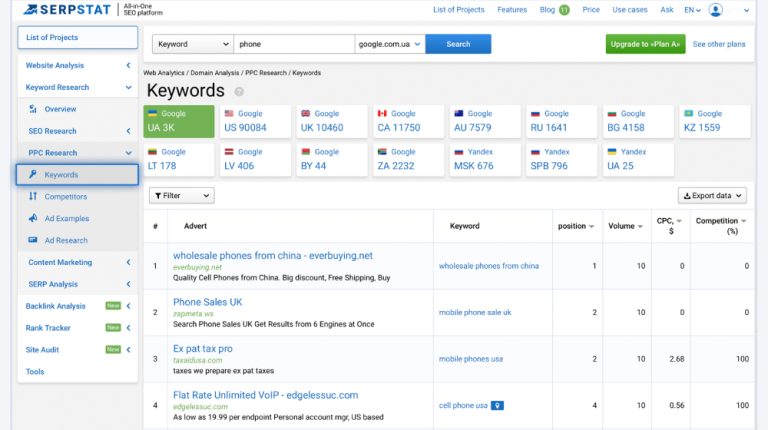Open Price in top navigation
The width and height of the screenshot is (768, 430).
pos(591,10)
